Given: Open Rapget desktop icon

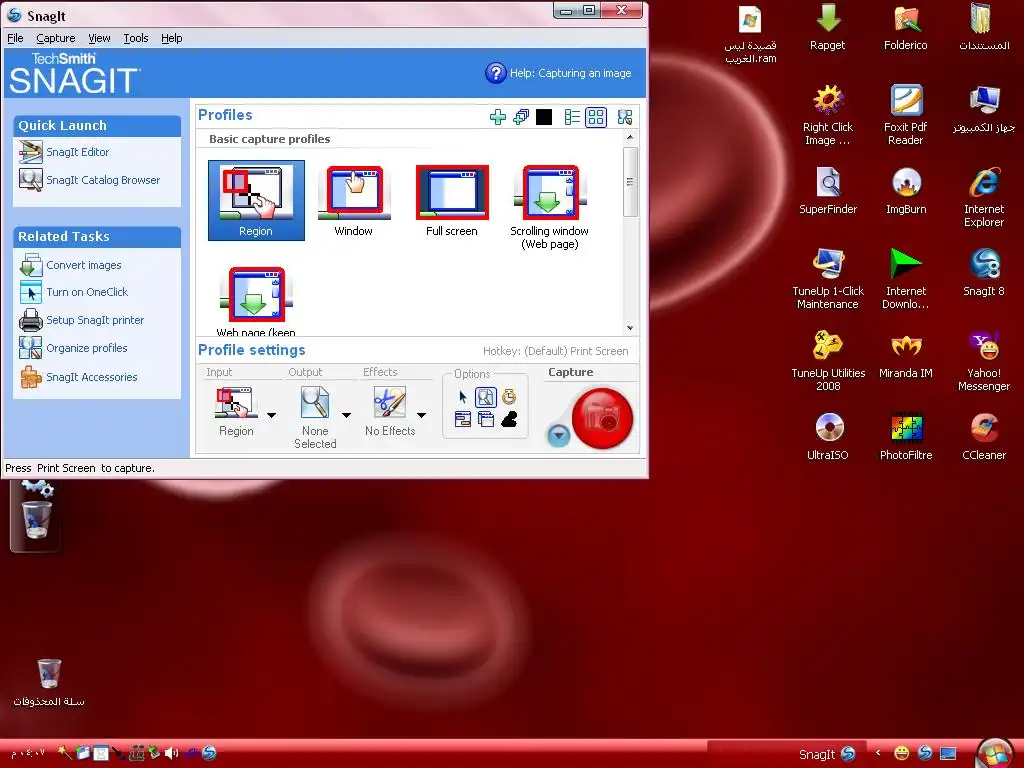Looking at the screenshot, I should (x=827, y=27).
